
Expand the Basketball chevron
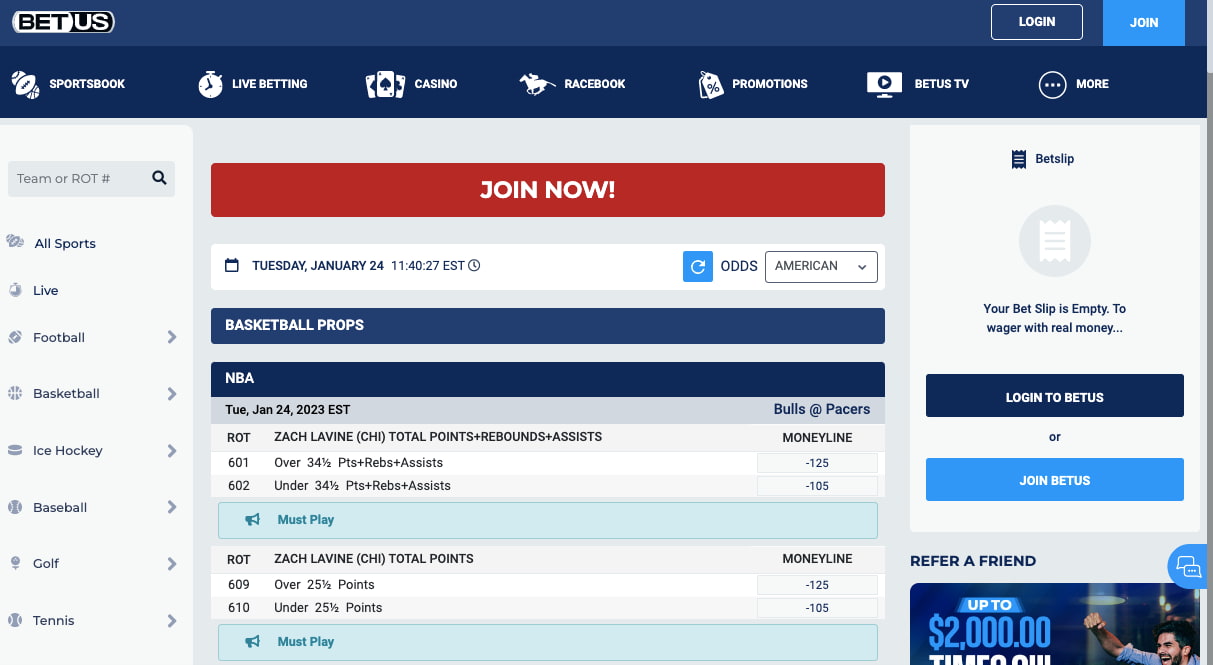[171, 393]
